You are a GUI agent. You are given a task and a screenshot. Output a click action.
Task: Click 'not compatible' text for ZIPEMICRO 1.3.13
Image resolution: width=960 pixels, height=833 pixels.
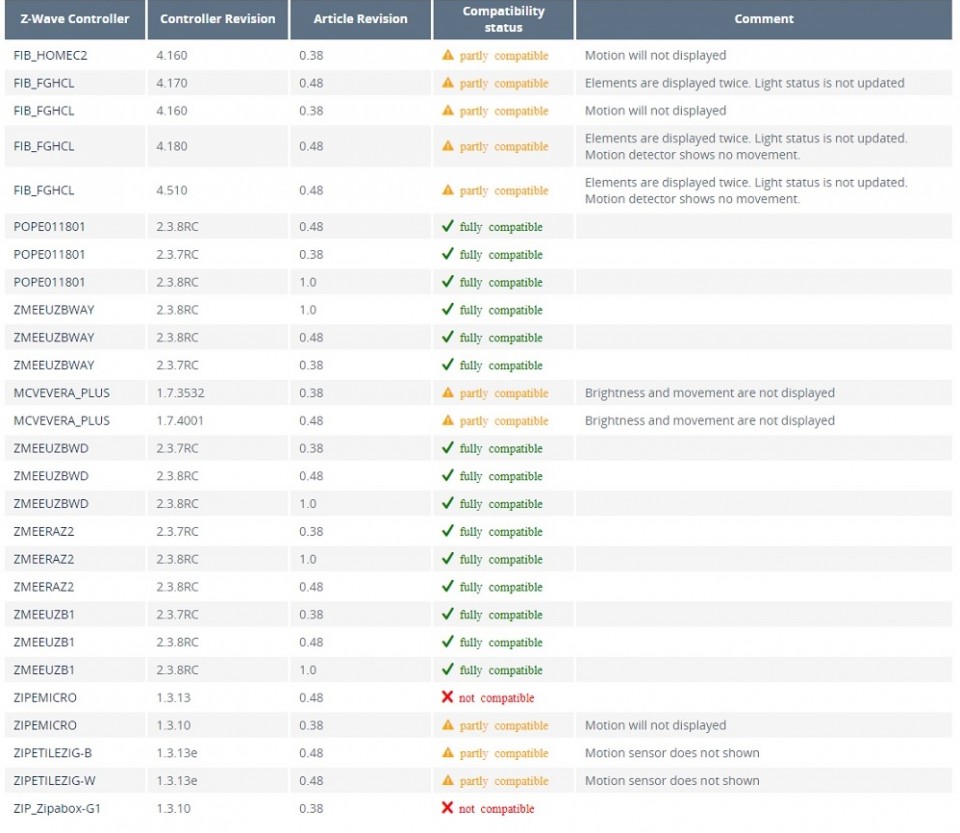point(497,698)
